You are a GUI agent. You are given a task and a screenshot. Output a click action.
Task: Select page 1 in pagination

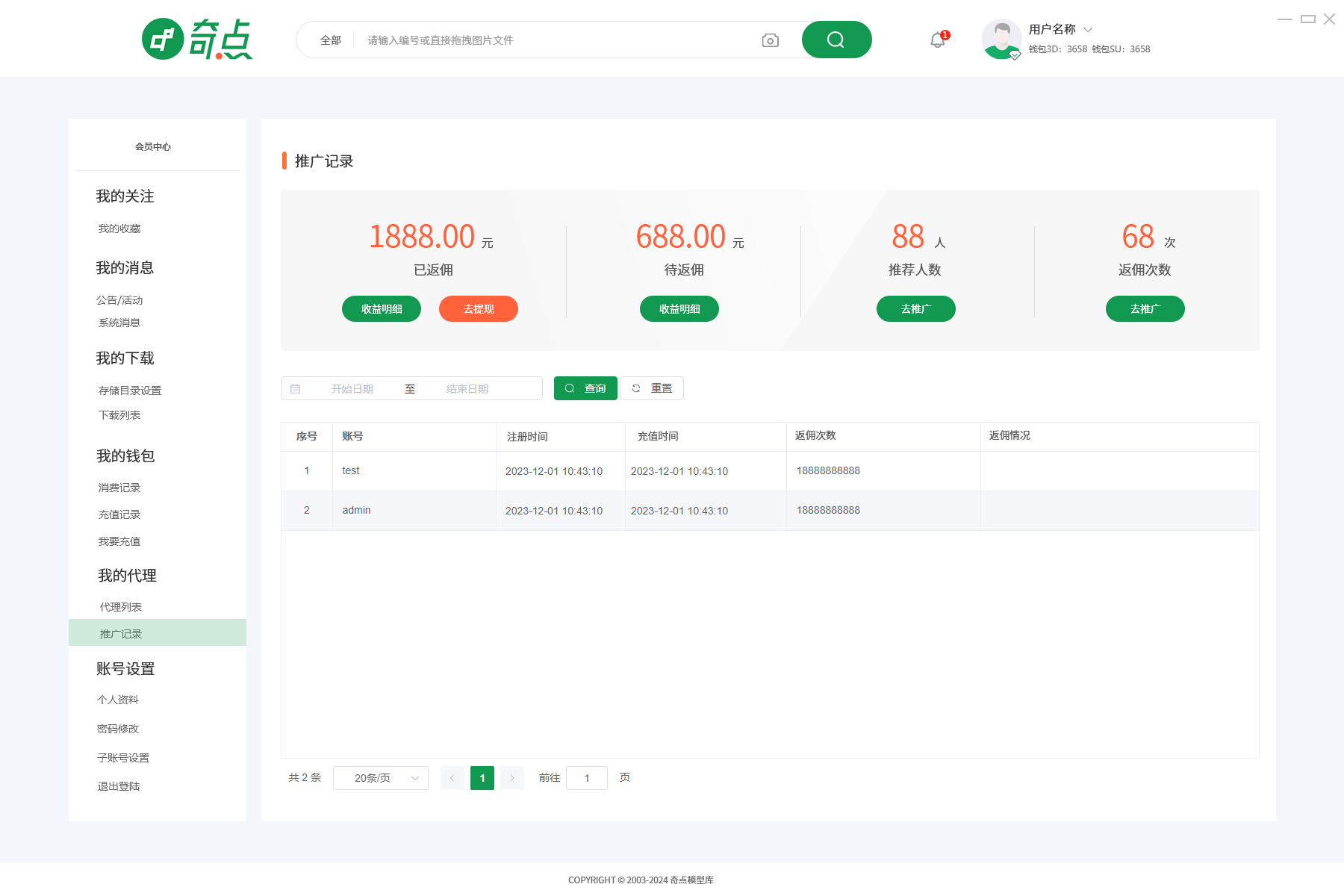pos(482,778)
